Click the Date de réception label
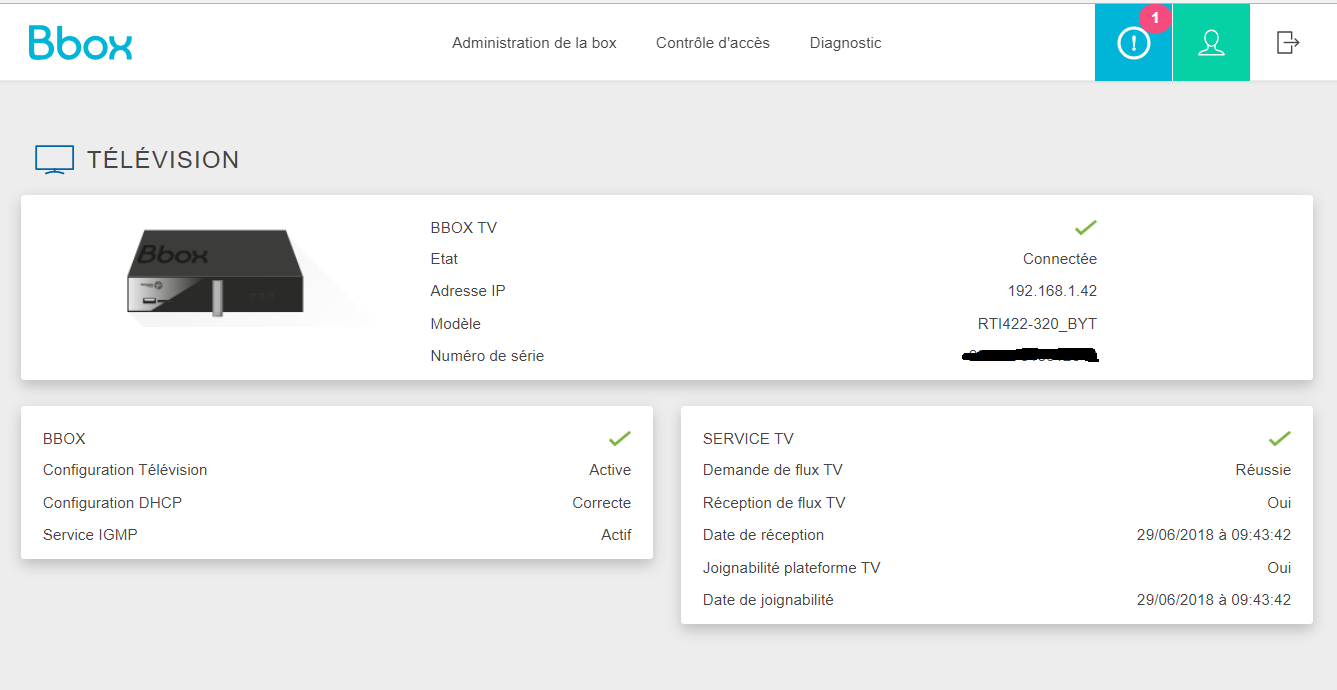Screen dimensions: 1337x690 tap(763, 535)
